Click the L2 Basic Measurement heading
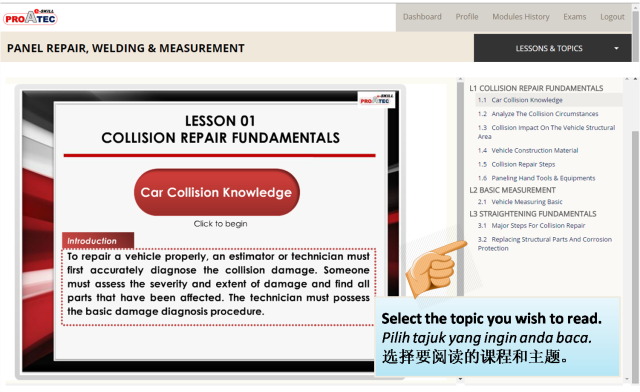 tap(512, 190)
